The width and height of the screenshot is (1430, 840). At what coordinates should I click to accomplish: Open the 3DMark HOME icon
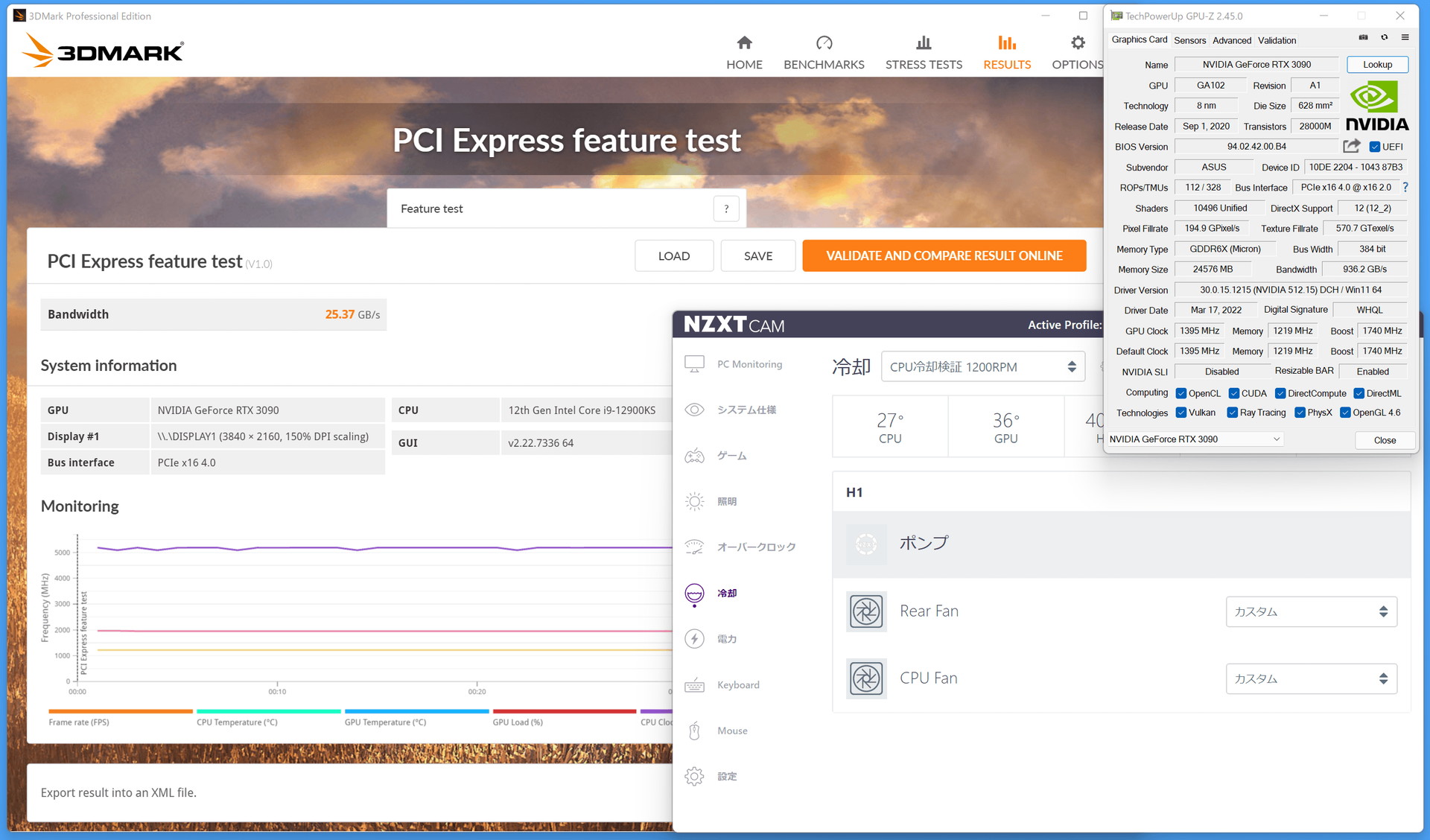click(744, 42)
